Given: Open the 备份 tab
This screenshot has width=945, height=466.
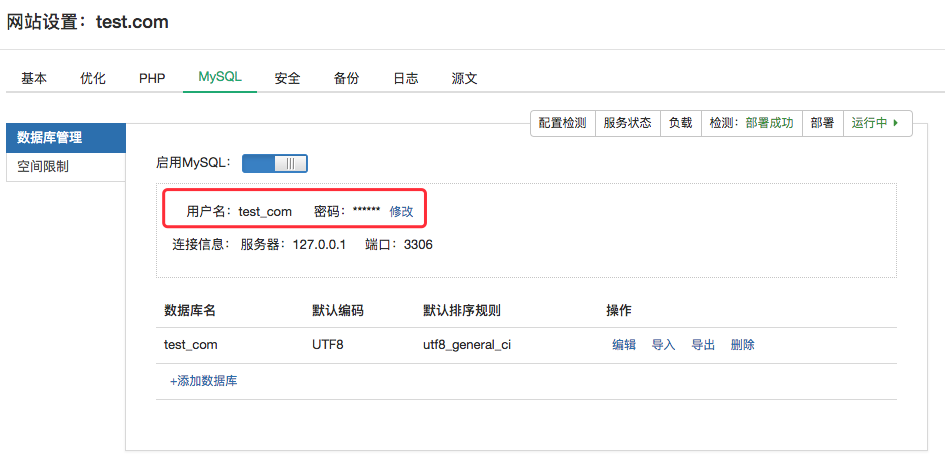Looking at the screenshot, I should pos(346,78).
